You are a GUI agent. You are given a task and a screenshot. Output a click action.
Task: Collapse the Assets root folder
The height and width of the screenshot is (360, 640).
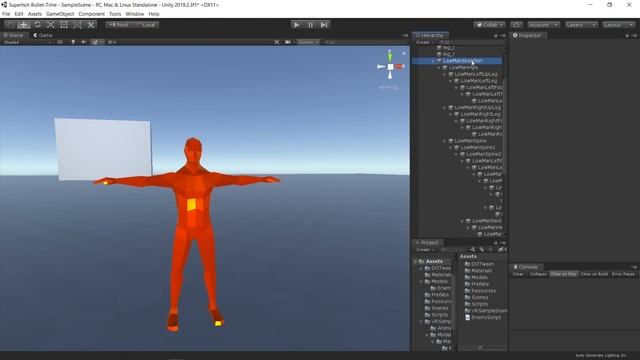coord(416,261)
